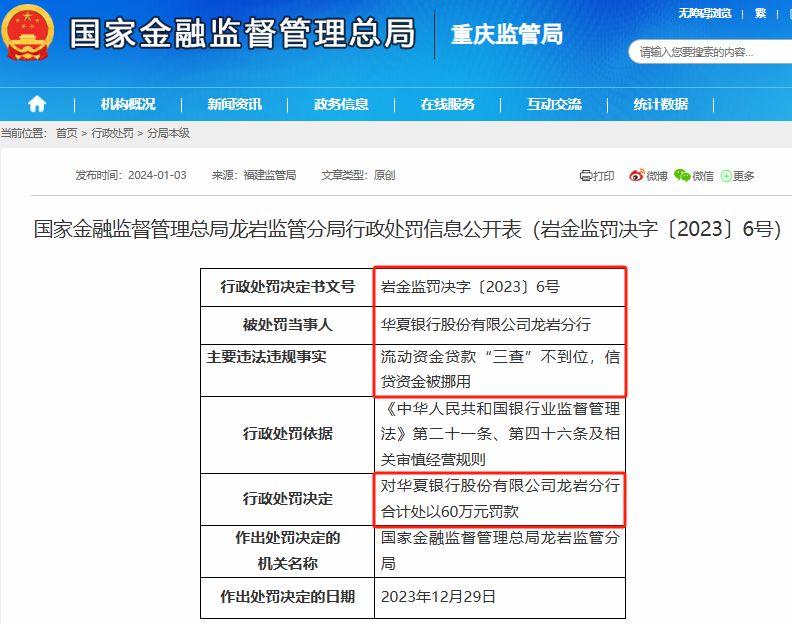Click the home icon in navigation bar

pos(37,104)
